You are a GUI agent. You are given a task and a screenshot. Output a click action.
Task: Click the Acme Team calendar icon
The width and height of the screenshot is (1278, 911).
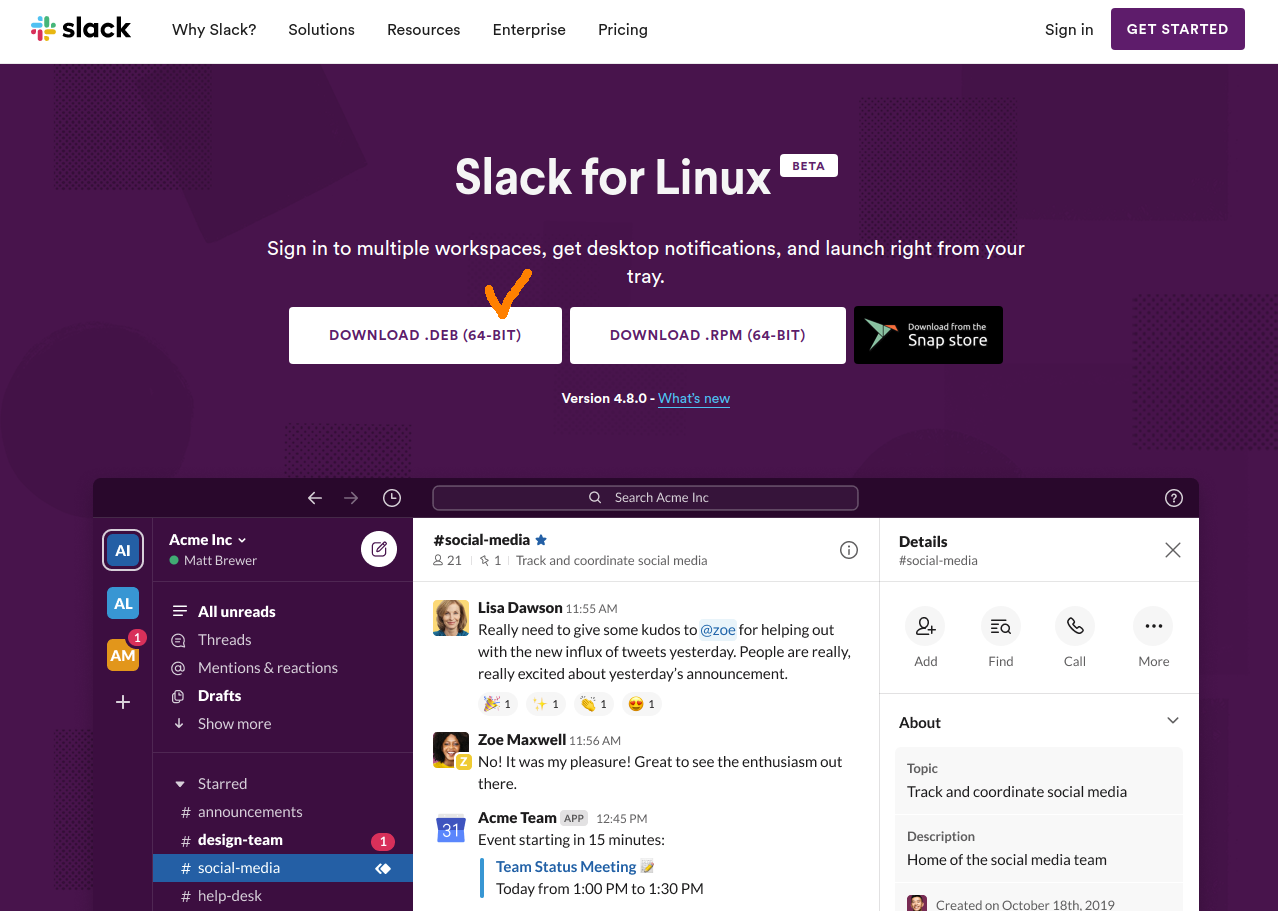coord(451,829)
